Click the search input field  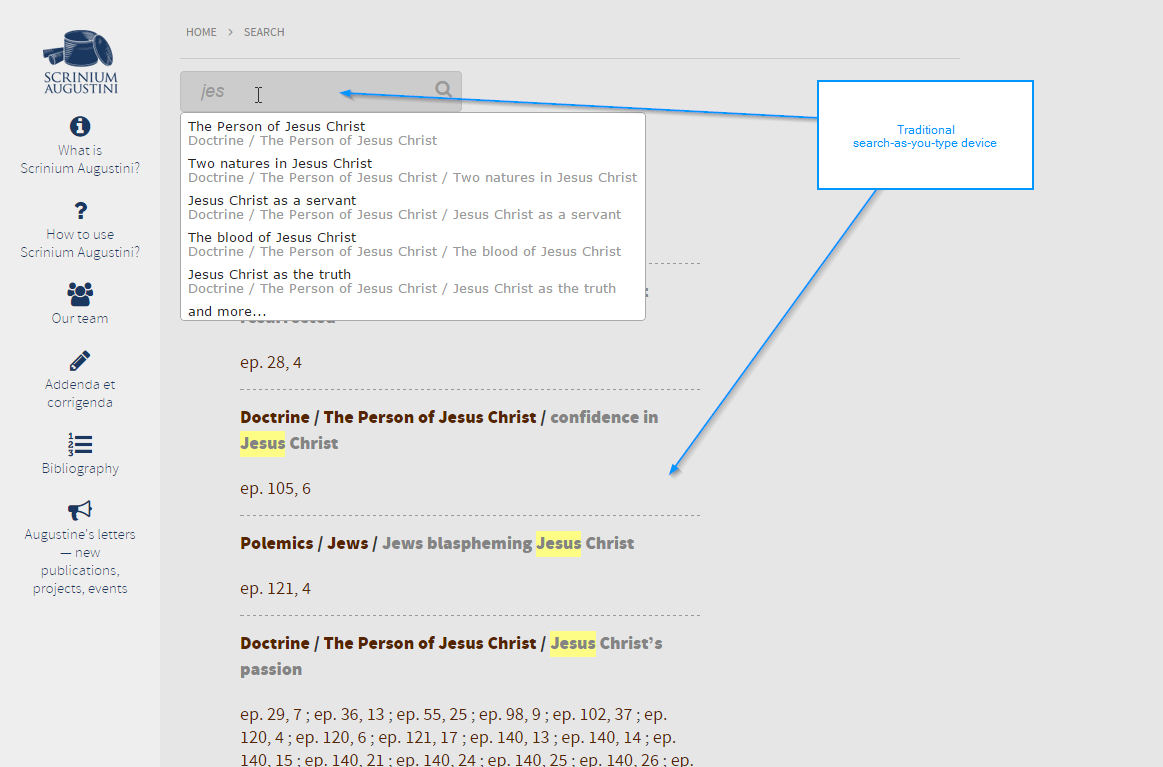coord(310,92)
